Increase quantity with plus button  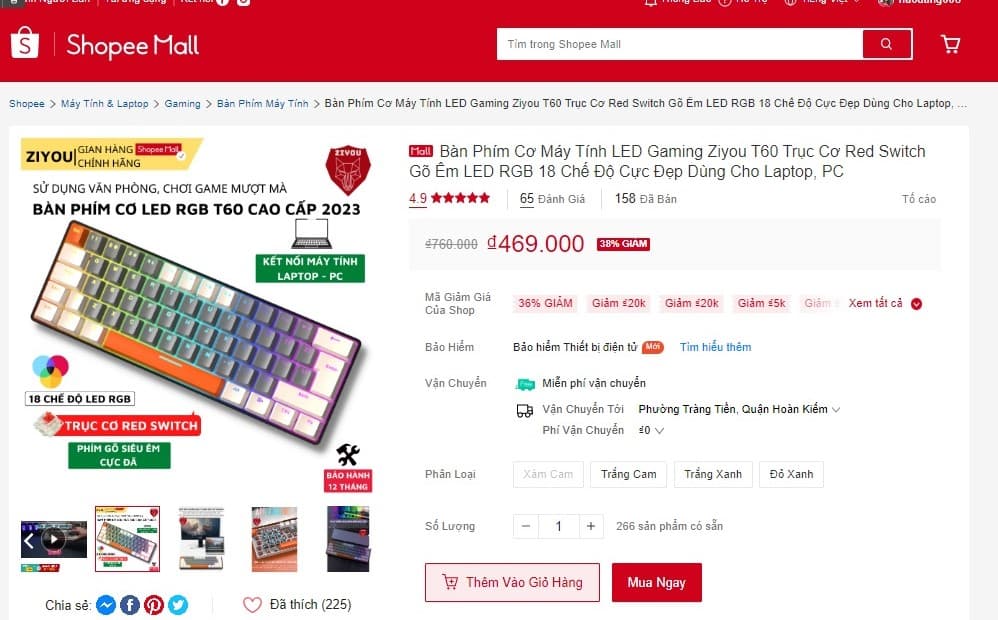coord(591,526)
